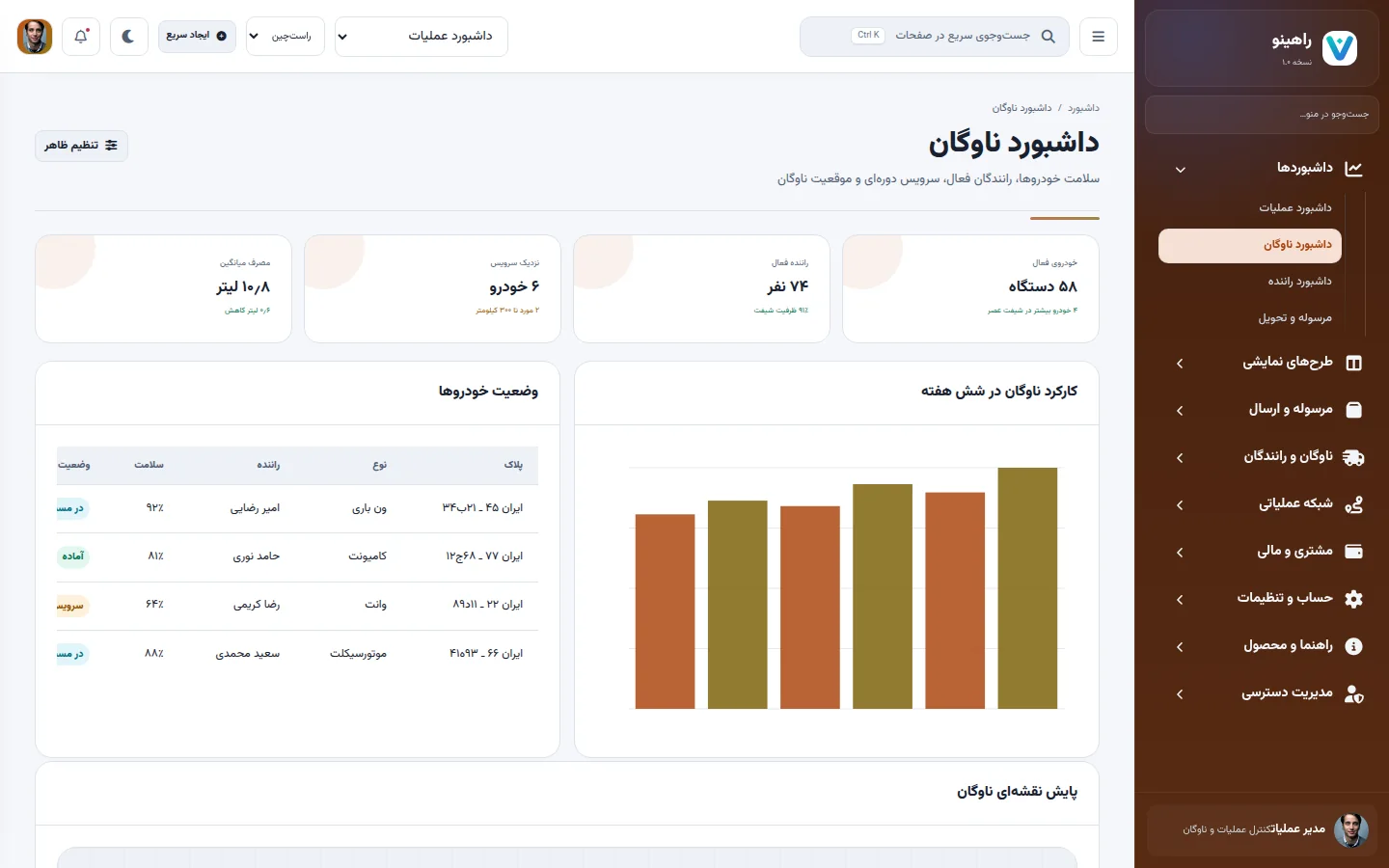The image size is (1389, 868).
Task: Click the آماده status badge
Action: coord(73,556)
